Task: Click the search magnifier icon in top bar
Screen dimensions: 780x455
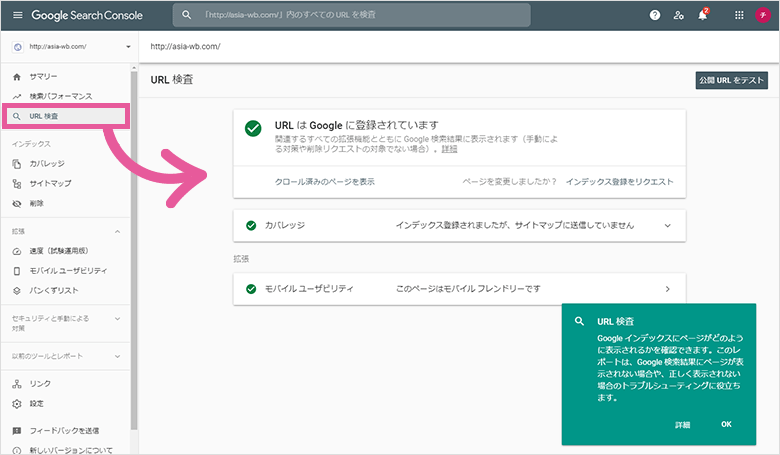Action: 187,15
